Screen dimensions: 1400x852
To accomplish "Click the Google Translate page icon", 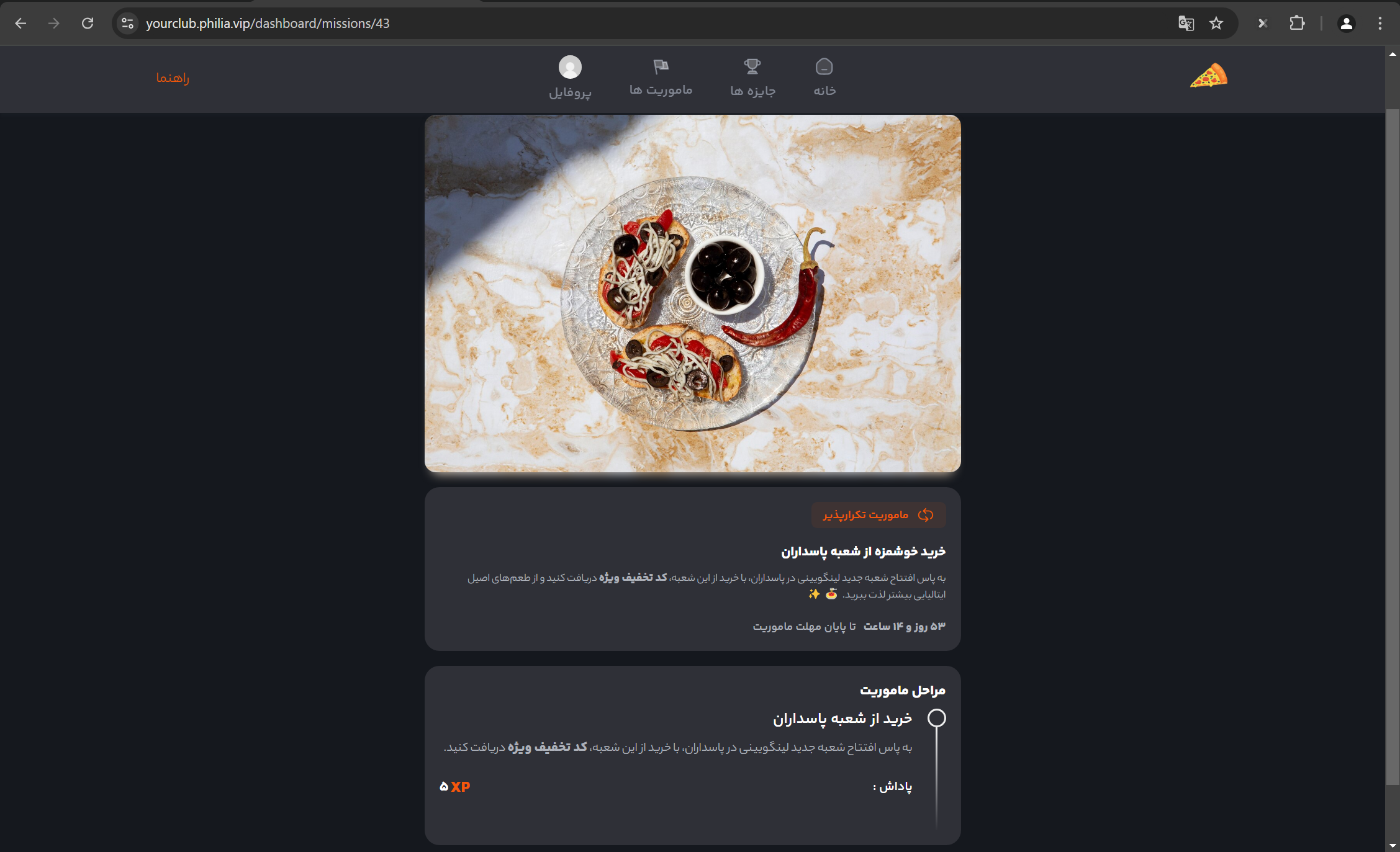I will (x=1186, y=24).
